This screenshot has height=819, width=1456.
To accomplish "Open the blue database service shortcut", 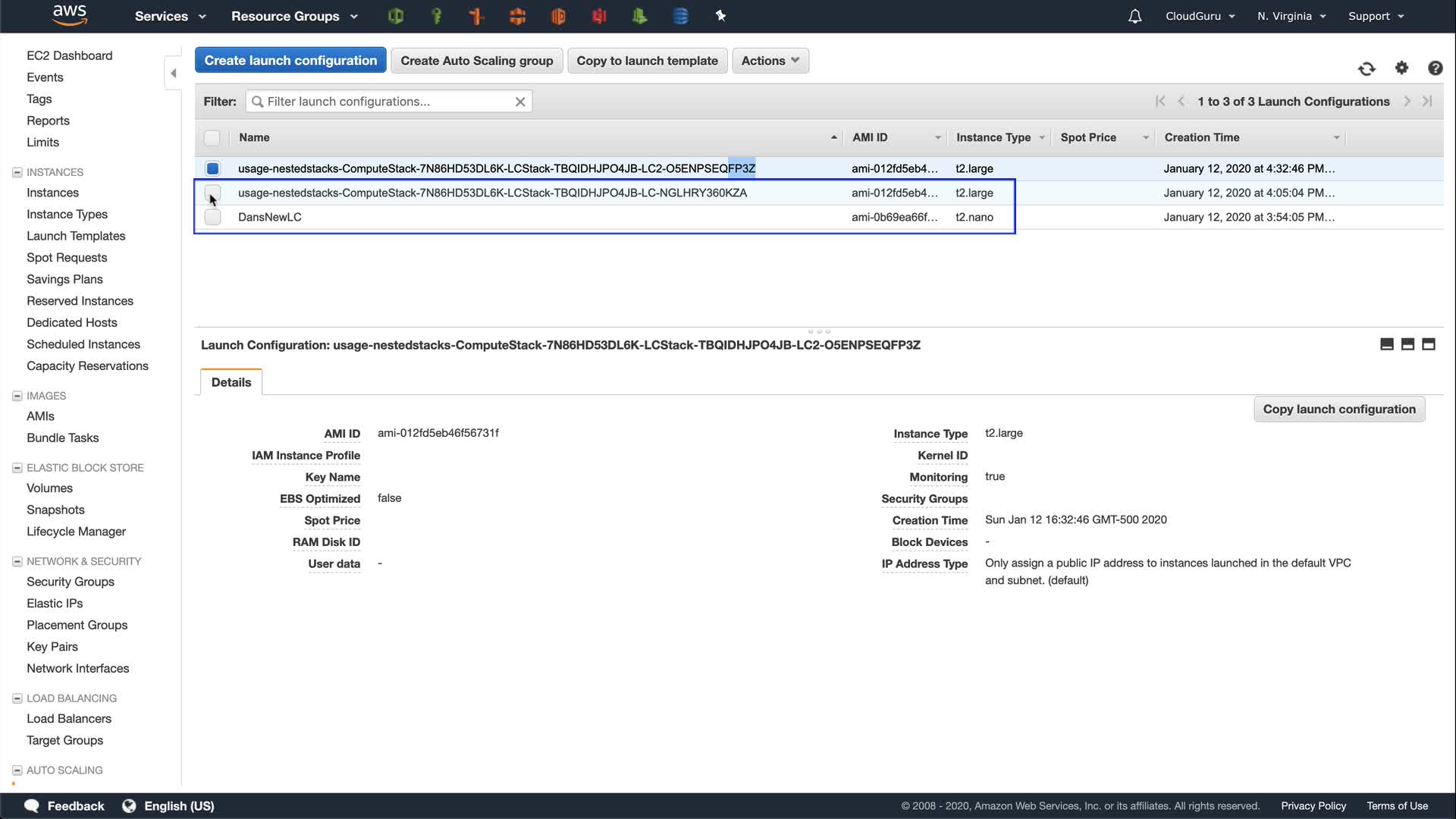I will (x=680, y=16).
